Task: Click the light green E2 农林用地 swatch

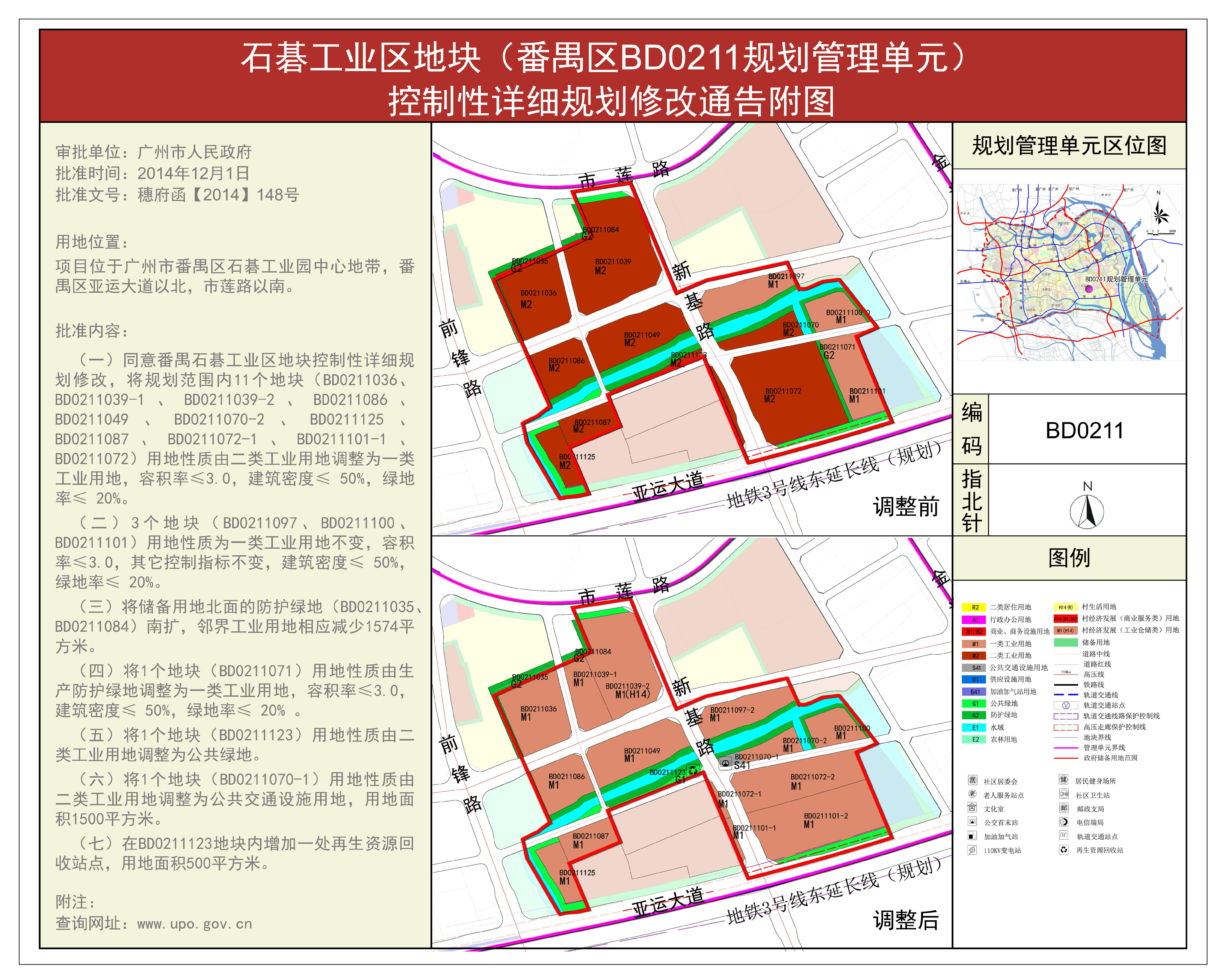Action: [x=974, y=739]
